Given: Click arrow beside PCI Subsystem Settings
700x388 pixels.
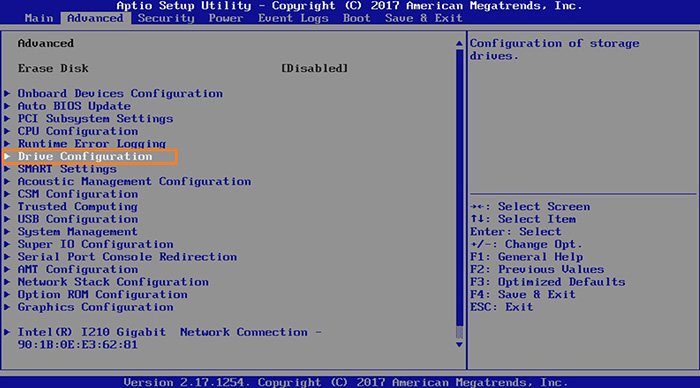Looking at the screenshot, I should (7, 118).
